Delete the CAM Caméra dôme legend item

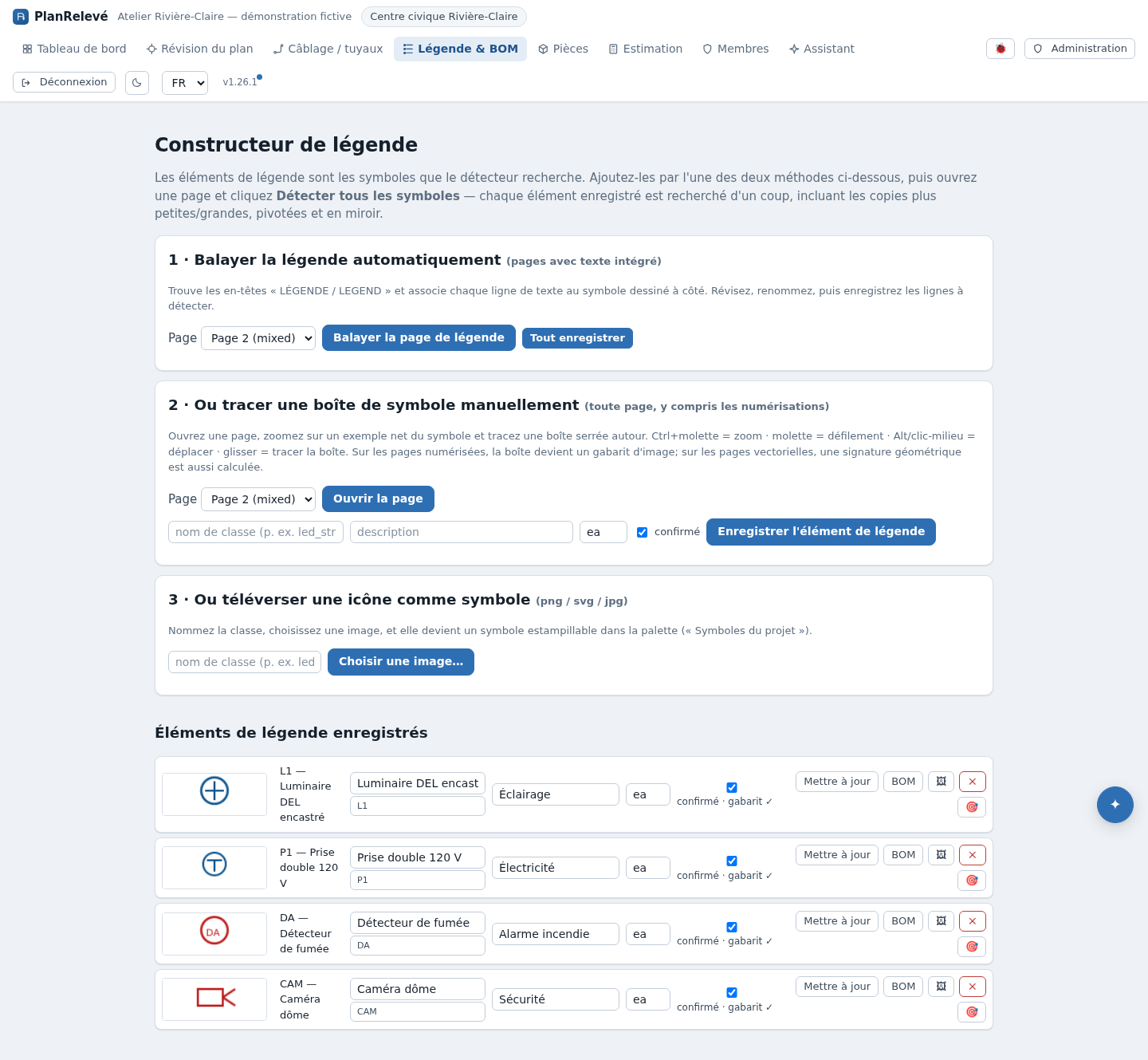tap(972, 987)
